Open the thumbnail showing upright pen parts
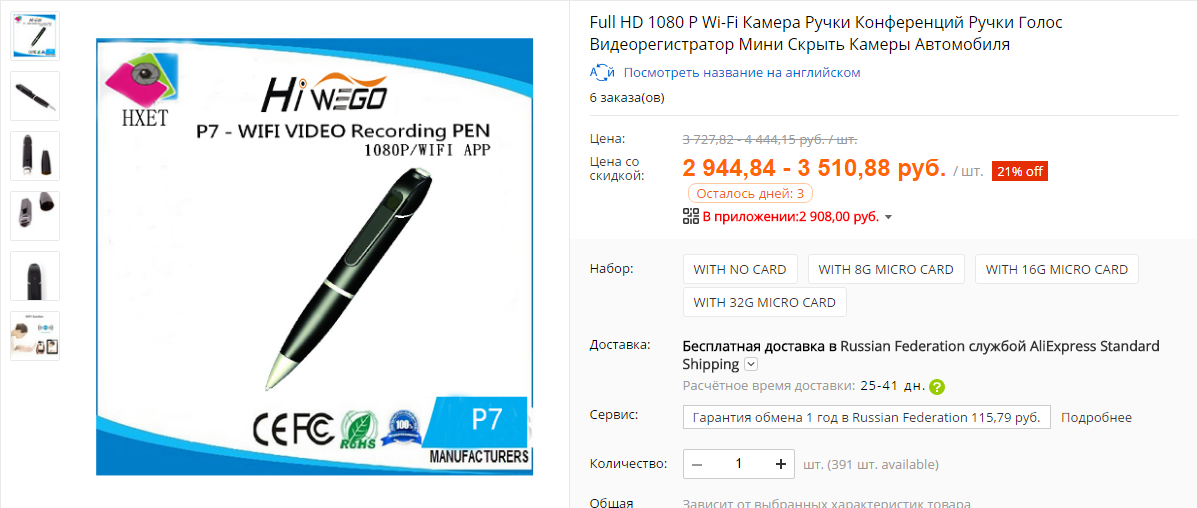Viewport: 1197px width, 508px height. click(x=35, y=156)
